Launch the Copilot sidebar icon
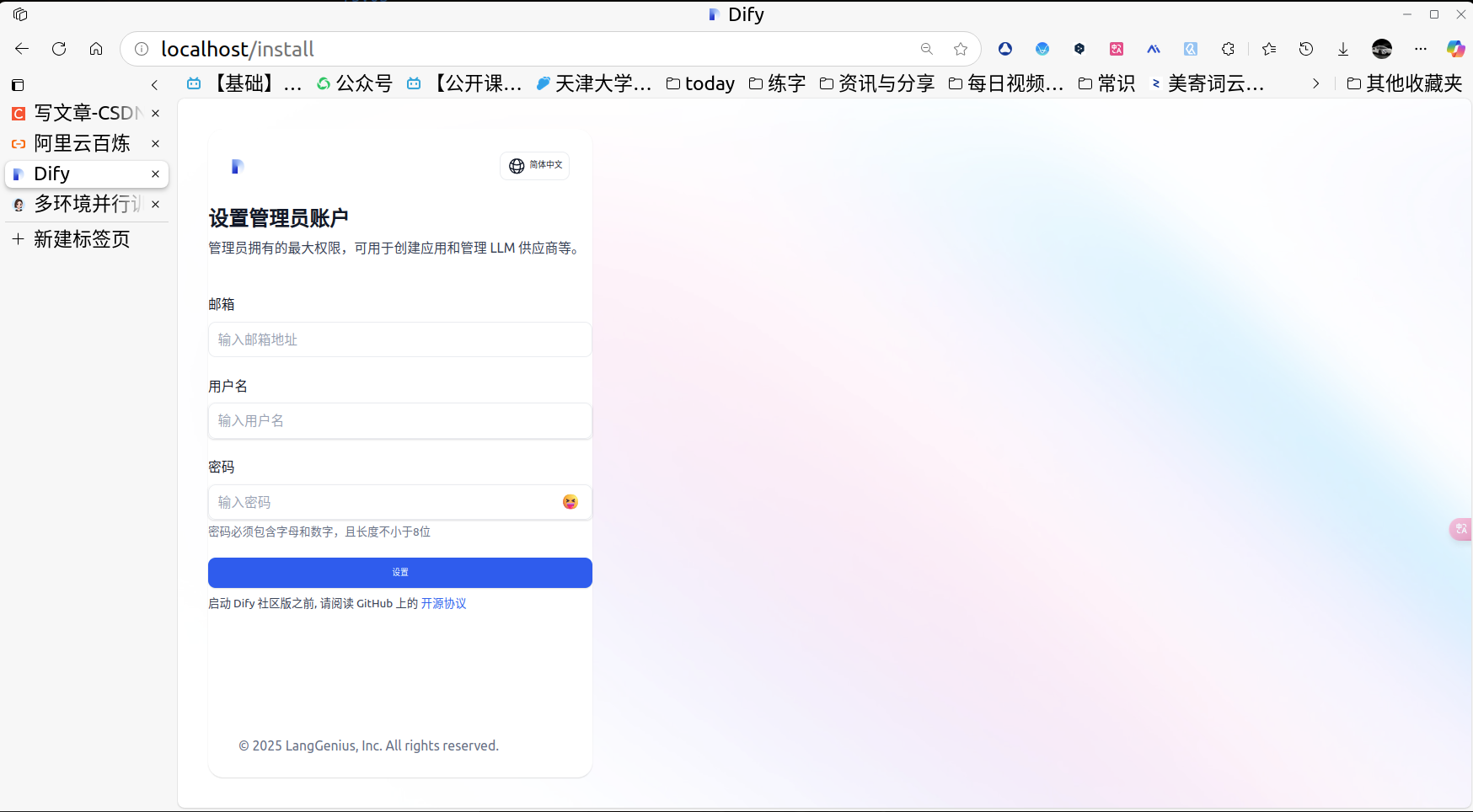The image size is (1473, 812). tap(1455, 49)
